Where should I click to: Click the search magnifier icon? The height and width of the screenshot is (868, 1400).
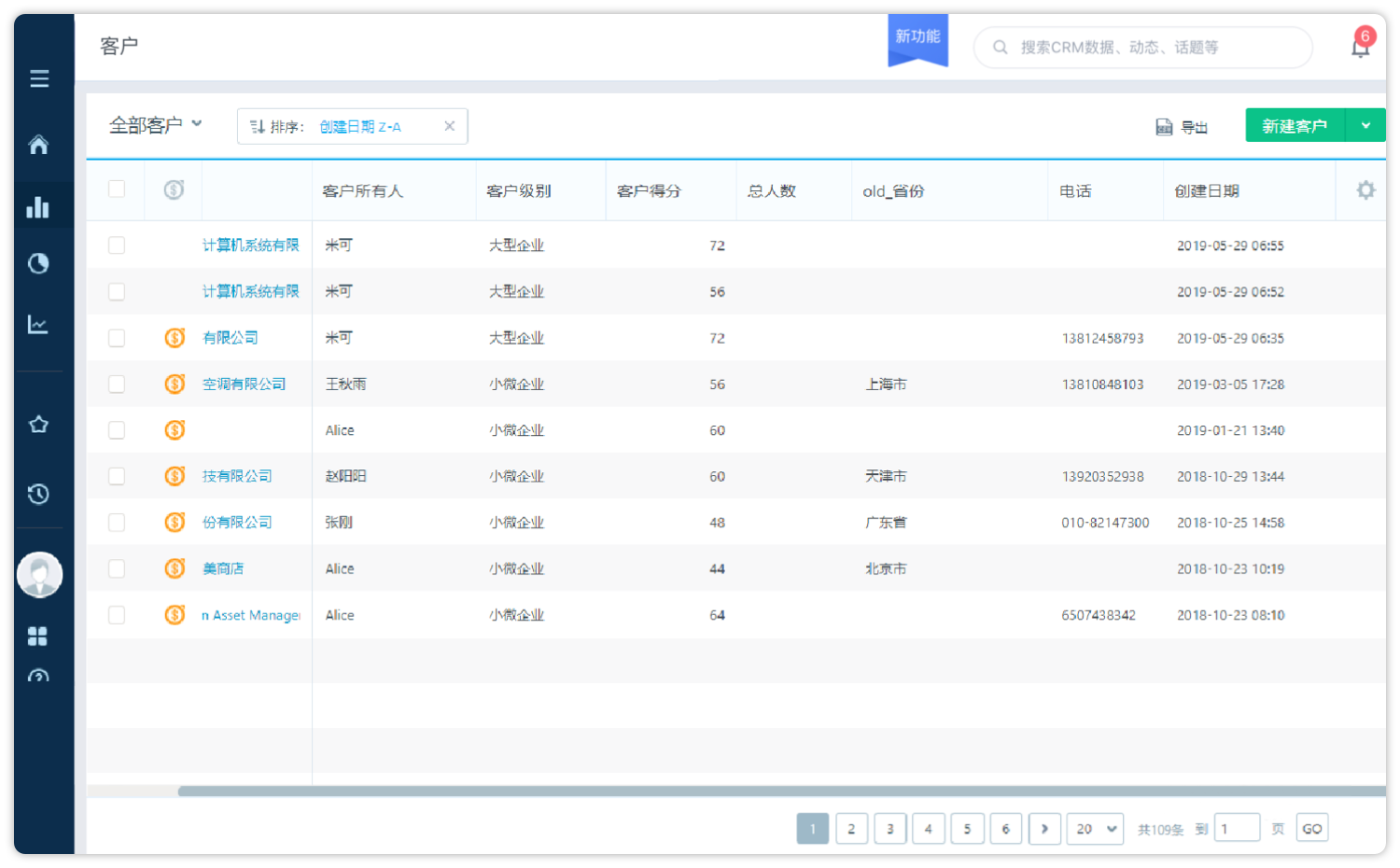coord(1000,47)
